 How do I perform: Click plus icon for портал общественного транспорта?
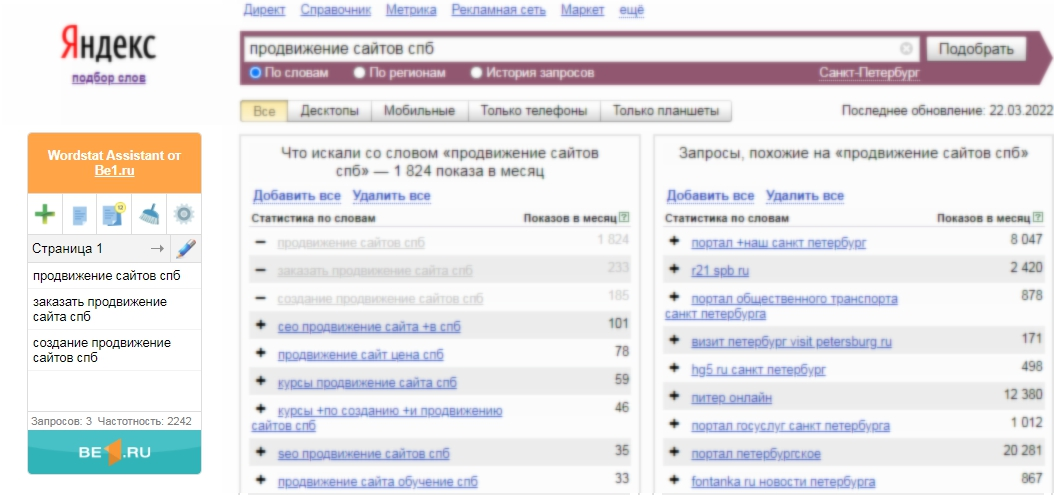point(674,297)
